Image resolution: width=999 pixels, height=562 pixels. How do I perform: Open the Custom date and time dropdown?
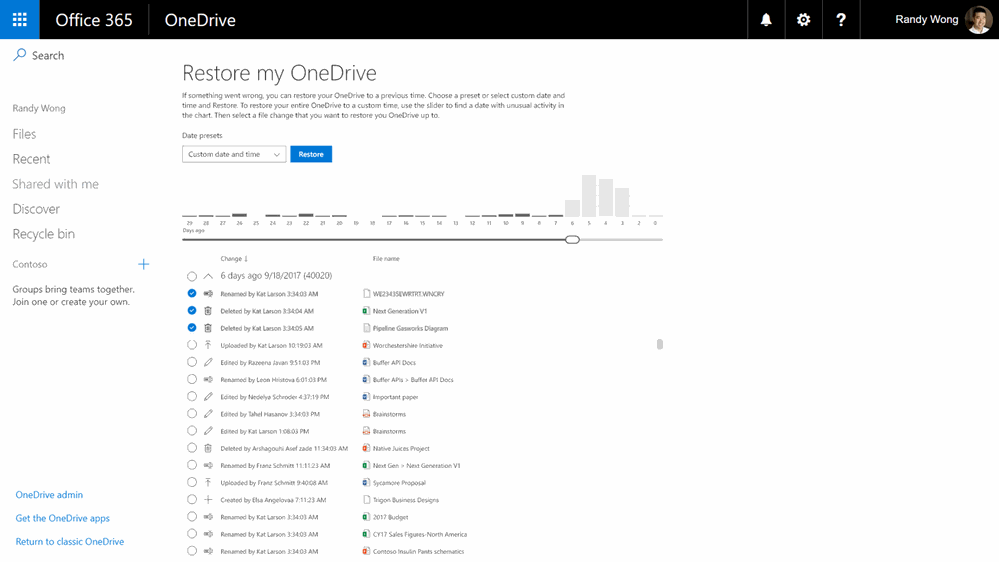click(234, 154)
